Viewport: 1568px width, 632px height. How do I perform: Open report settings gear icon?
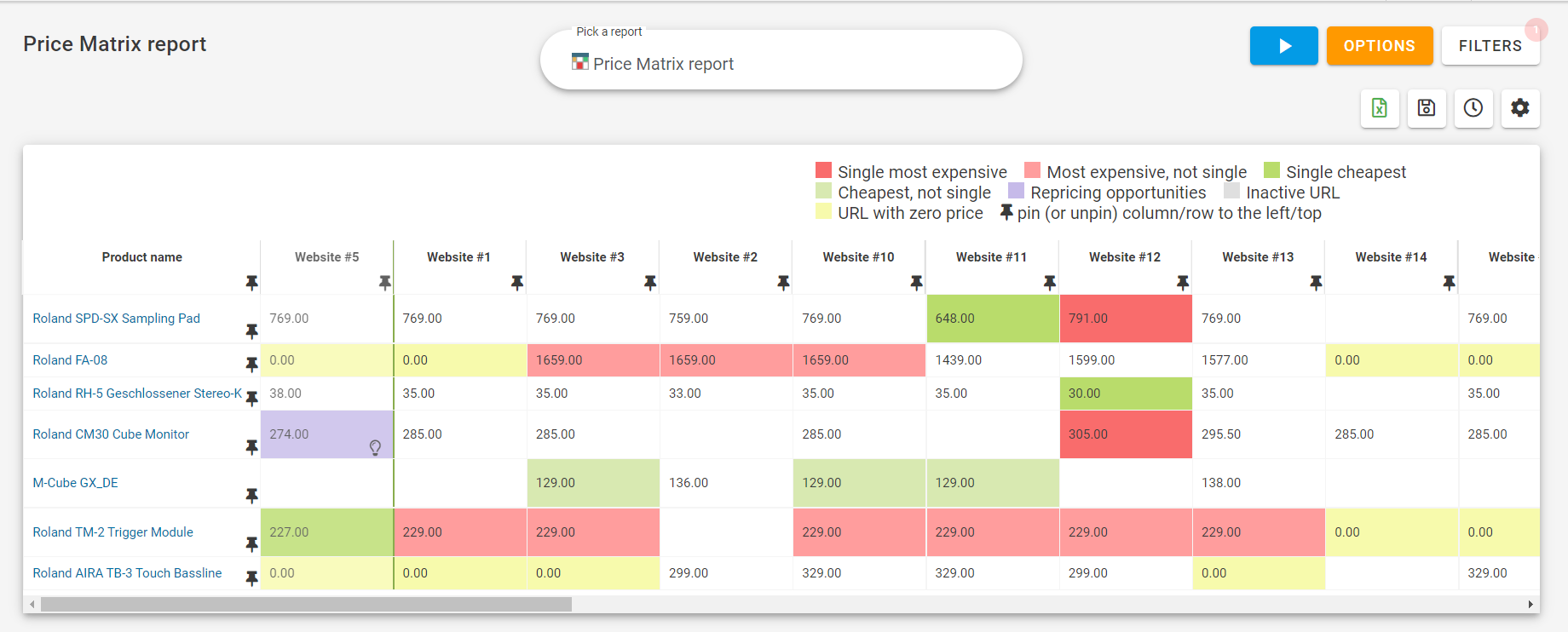(x=1520, y=108)
